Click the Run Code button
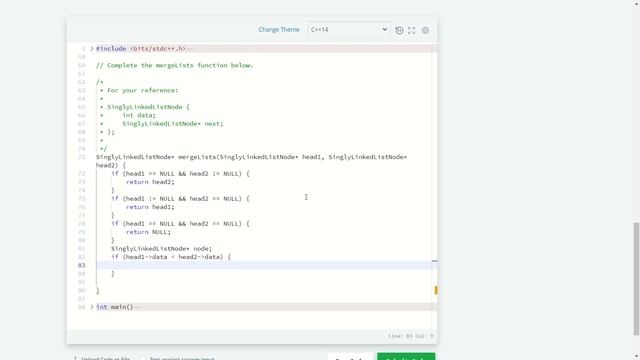The width and height of the screenshot is (640, 360). pos(350,357)
